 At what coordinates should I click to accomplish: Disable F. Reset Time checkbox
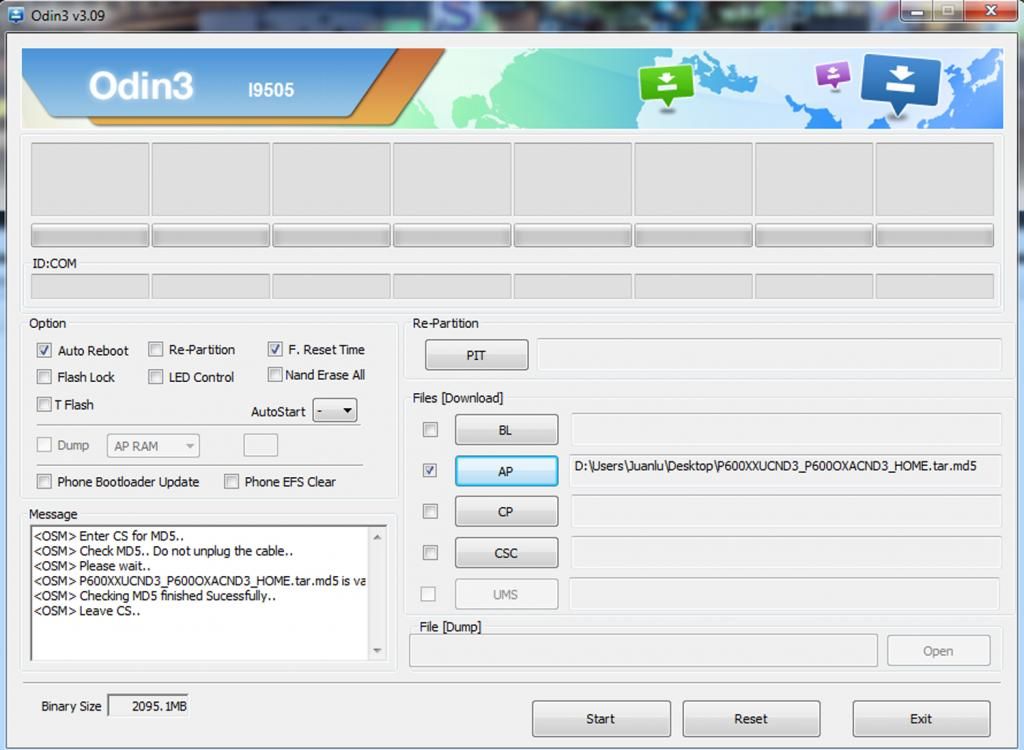pos(275,349)
